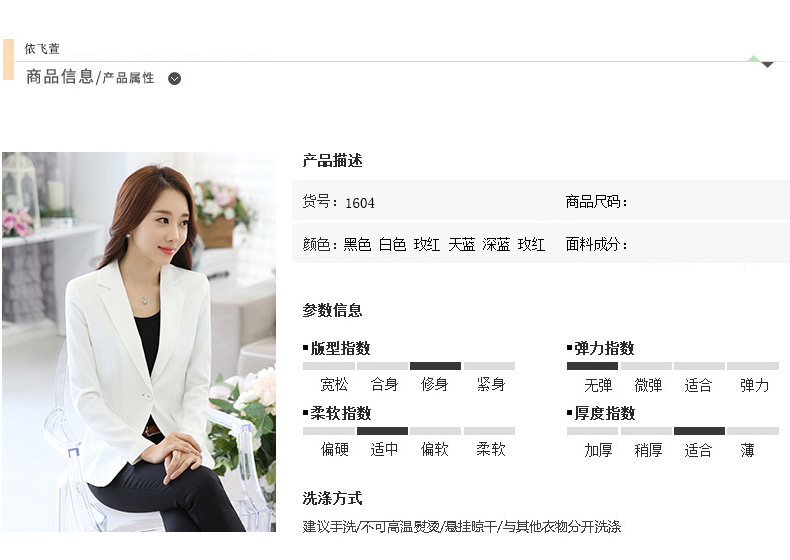Click the 商品信息/产品属性 section heading
The width and height of the screenshot is (790, 560).
point(90,77)
